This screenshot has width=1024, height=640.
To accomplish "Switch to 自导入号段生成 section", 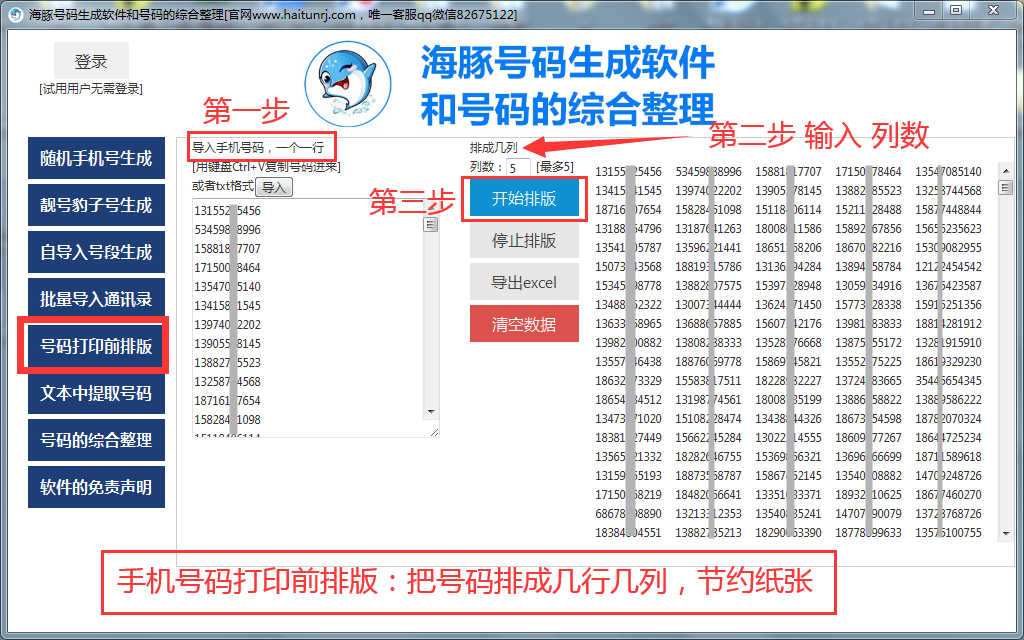I will (96, 252).
